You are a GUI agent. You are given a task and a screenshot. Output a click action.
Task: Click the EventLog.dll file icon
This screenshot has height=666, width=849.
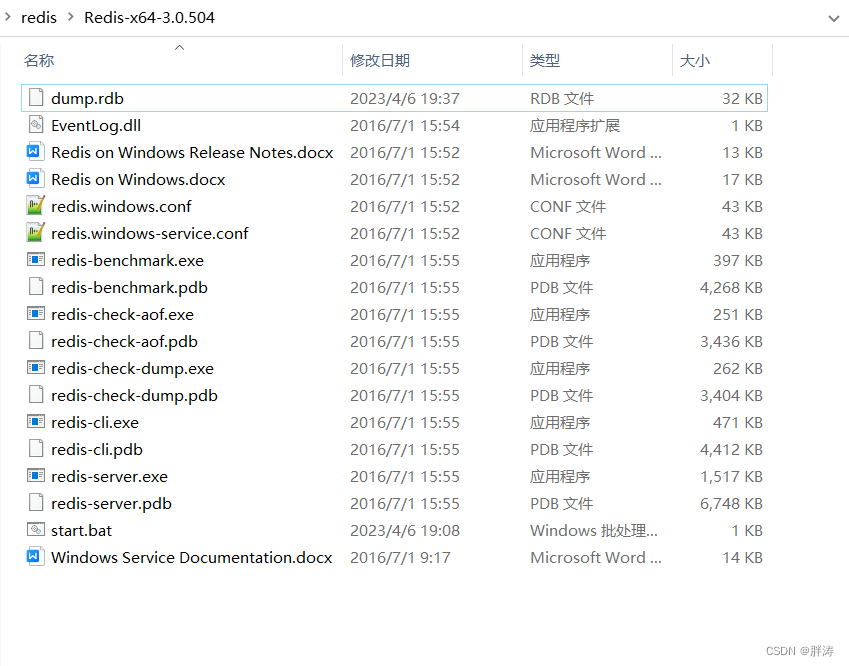pos(36,125)
